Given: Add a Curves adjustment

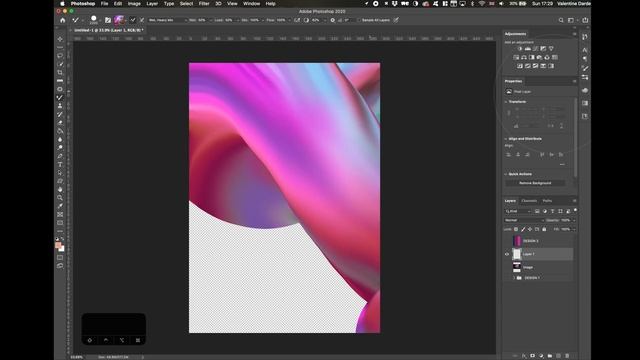Looking at the screenshot, I should pos(536,49).
